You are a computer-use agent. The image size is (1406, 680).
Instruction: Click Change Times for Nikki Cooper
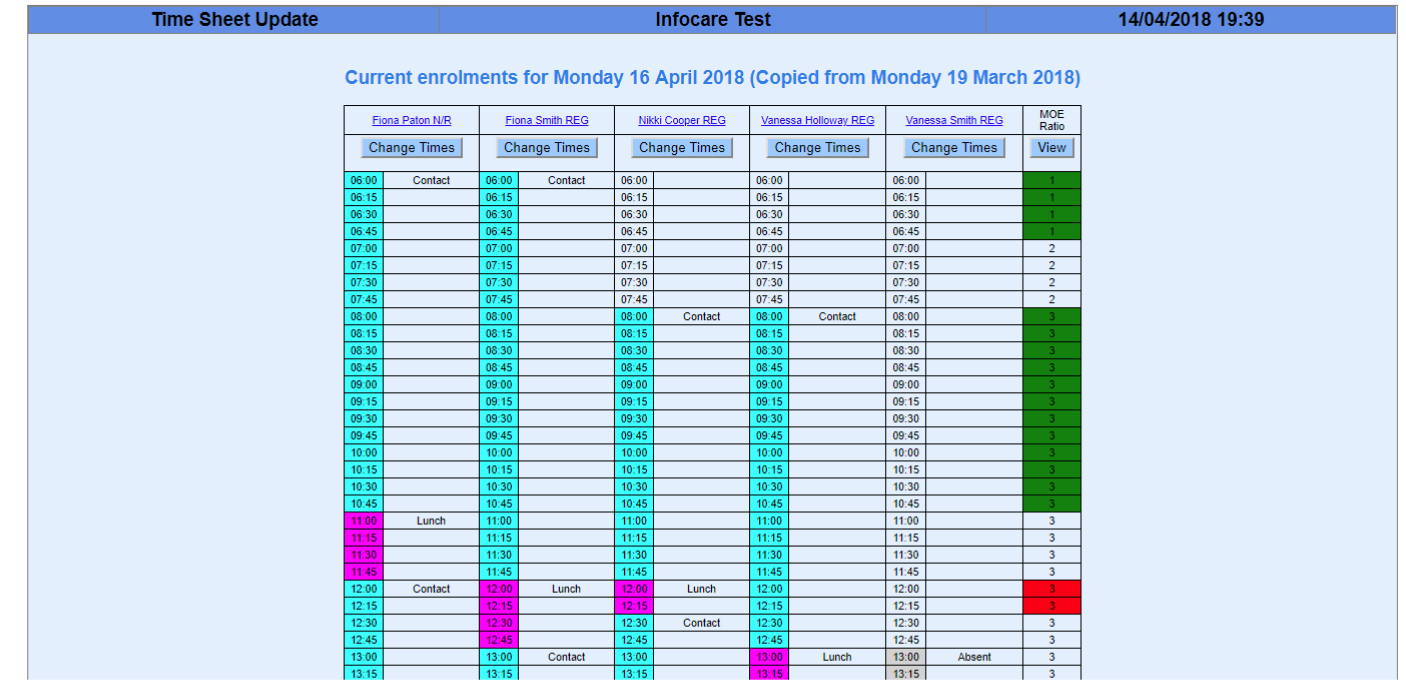682,148
